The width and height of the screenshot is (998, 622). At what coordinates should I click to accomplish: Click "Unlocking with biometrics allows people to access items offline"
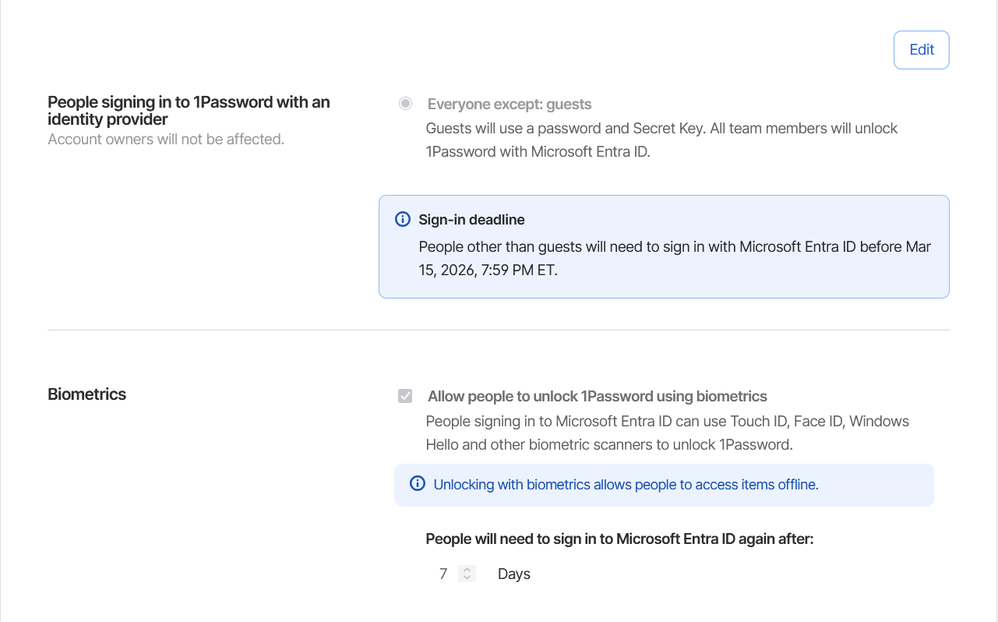pyautogui.click(x=626, y=485)
